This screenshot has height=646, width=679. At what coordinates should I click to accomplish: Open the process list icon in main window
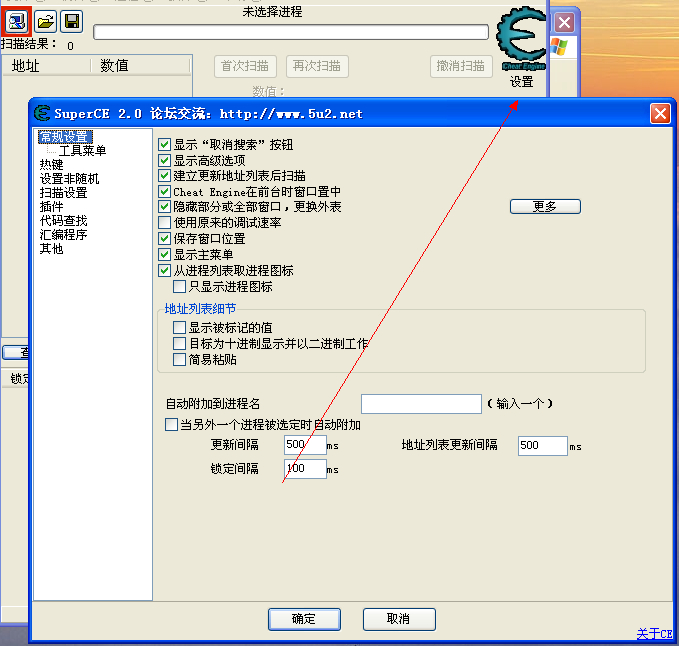16,21
